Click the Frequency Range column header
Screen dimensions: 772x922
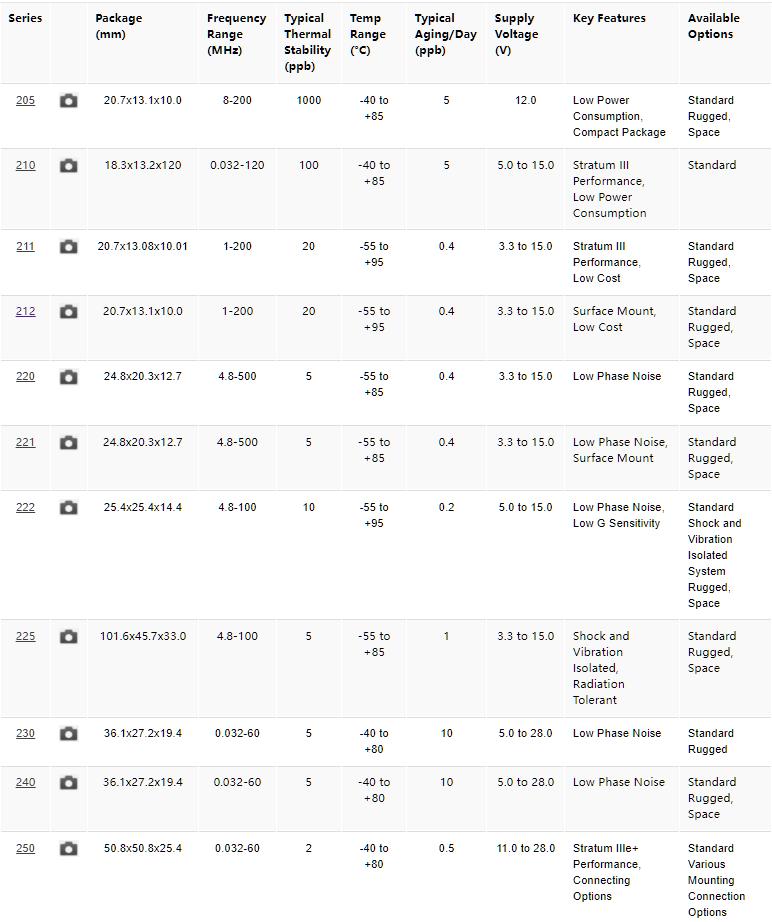(x=236, y=34)
